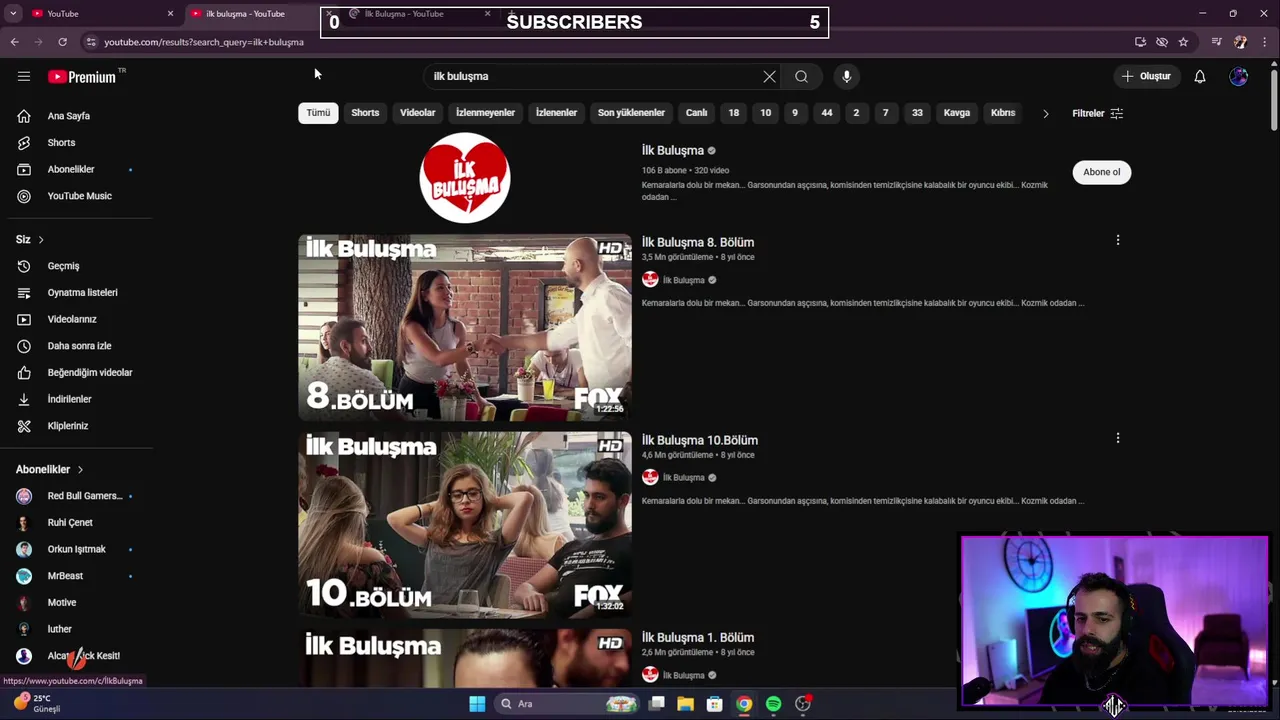Open the İlk Buluşma channel heart logo
The image size is (1280, 720).
465,178
